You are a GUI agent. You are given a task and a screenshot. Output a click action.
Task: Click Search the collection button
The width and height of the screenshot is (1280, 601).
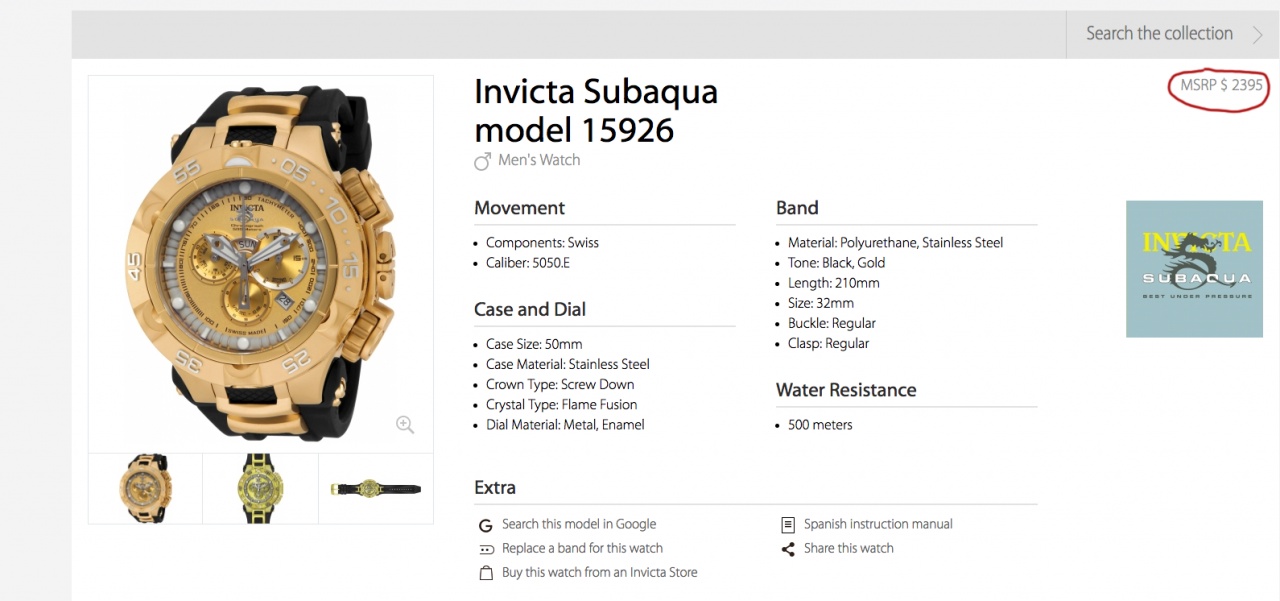pos(1159,34)
